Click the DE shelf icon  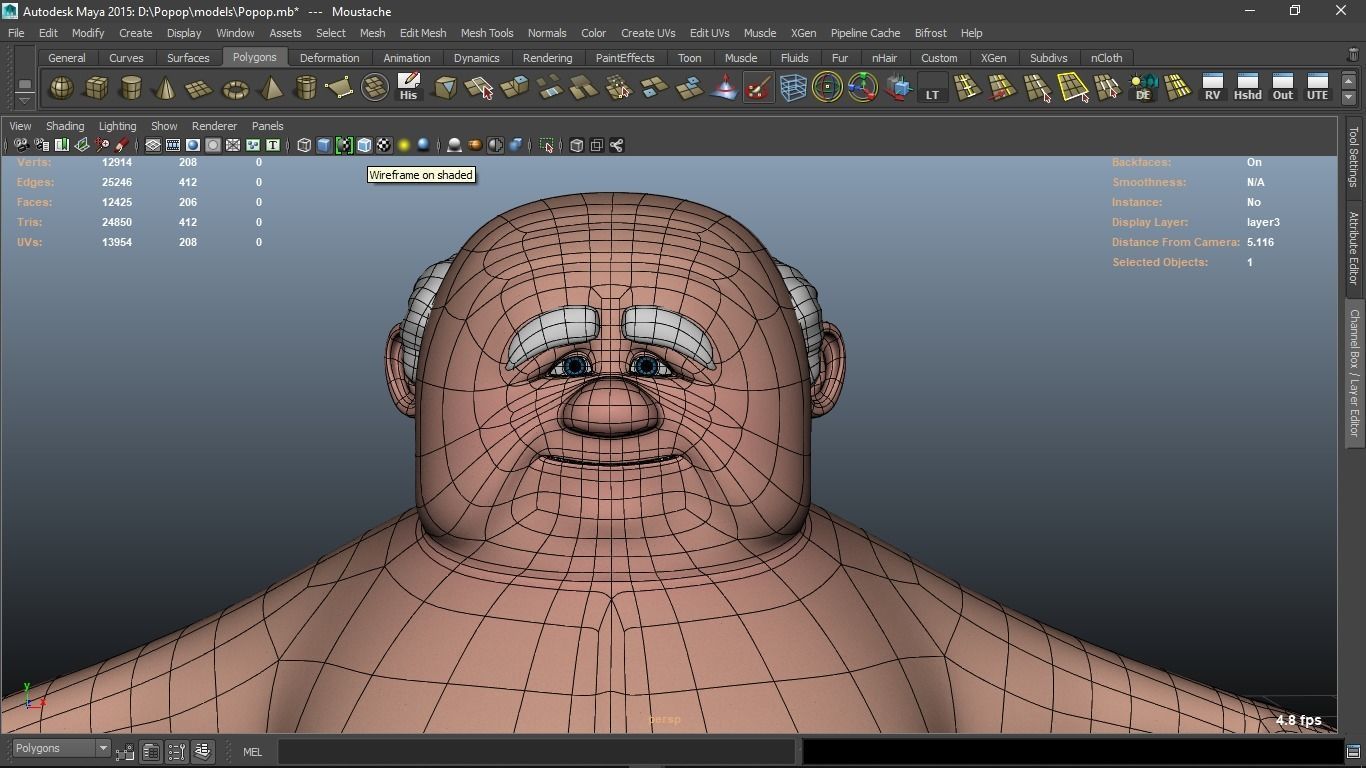[x=1143, y=88]
